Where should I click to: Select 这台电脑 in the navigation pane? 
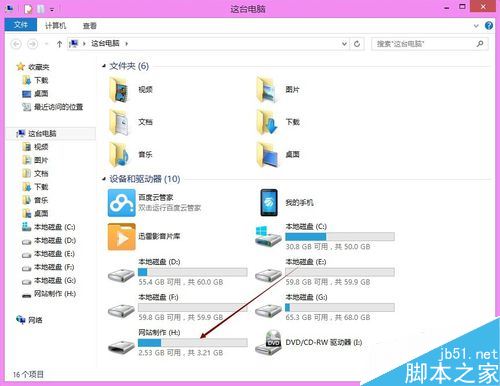[x=42, y=134]
